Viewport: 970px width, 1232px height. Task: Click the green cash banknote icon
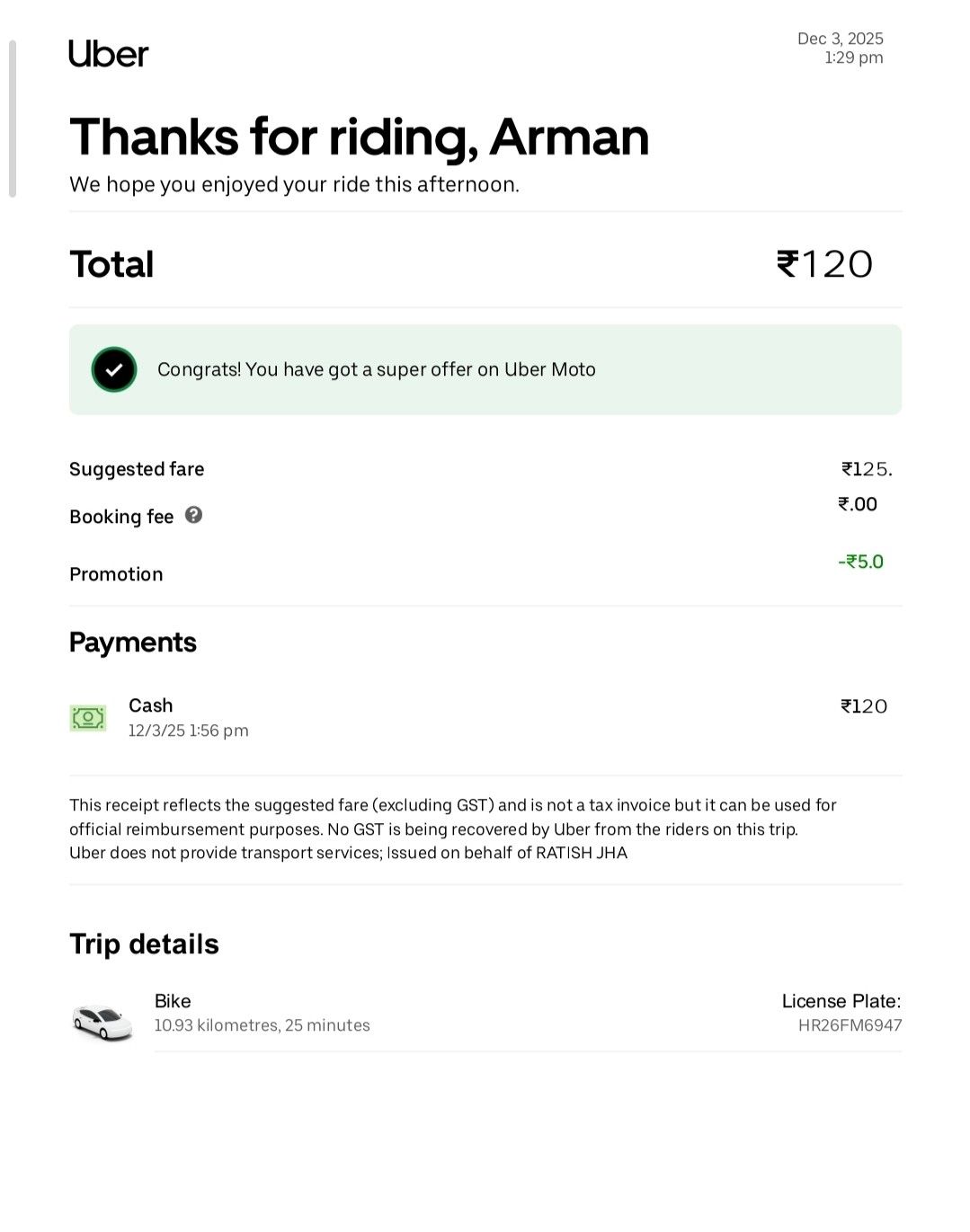pos(88,718)
